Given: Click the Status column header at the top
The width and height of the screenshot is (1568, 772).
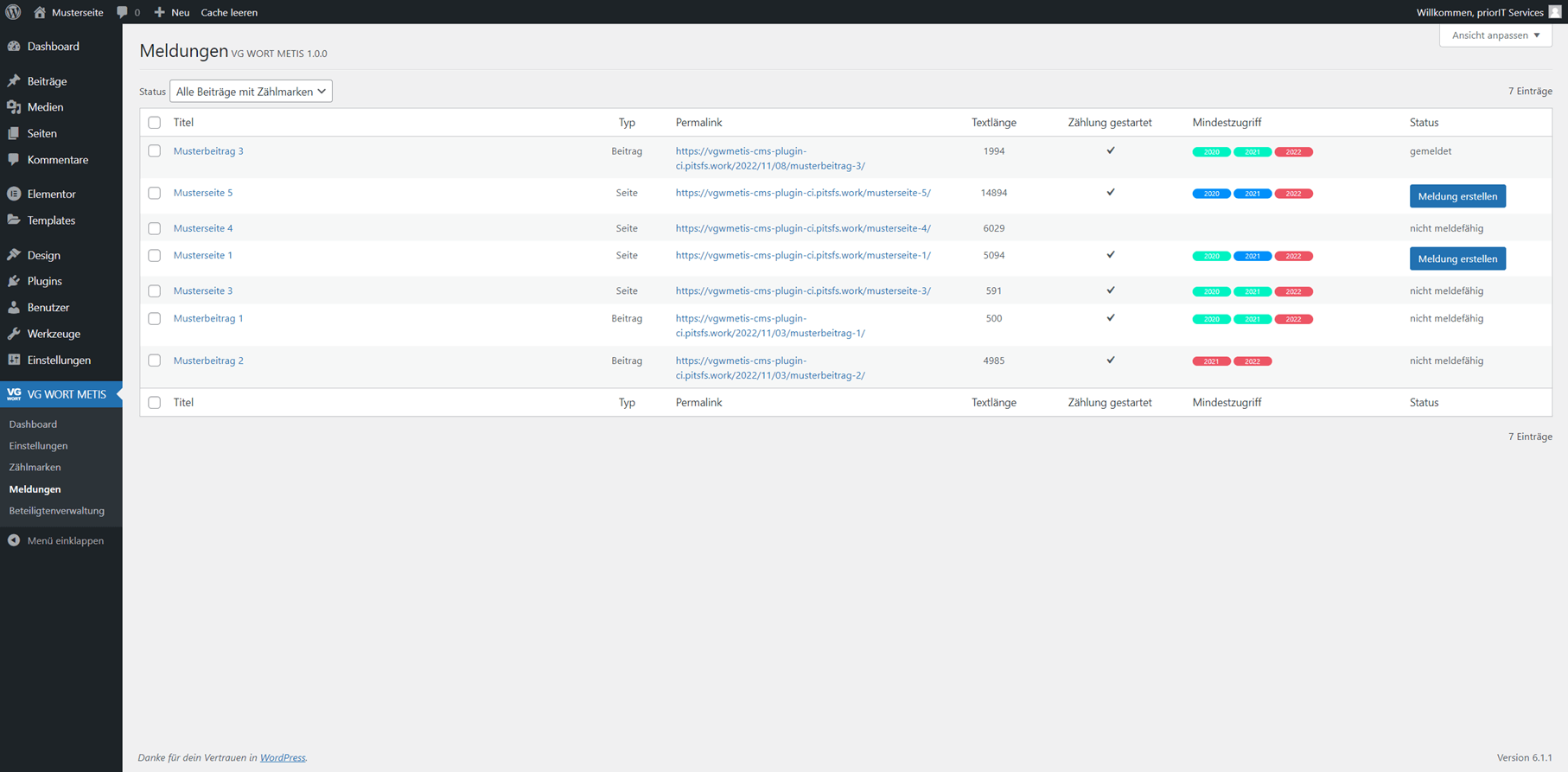Looking at the screenshot, I should (1424, 123).
